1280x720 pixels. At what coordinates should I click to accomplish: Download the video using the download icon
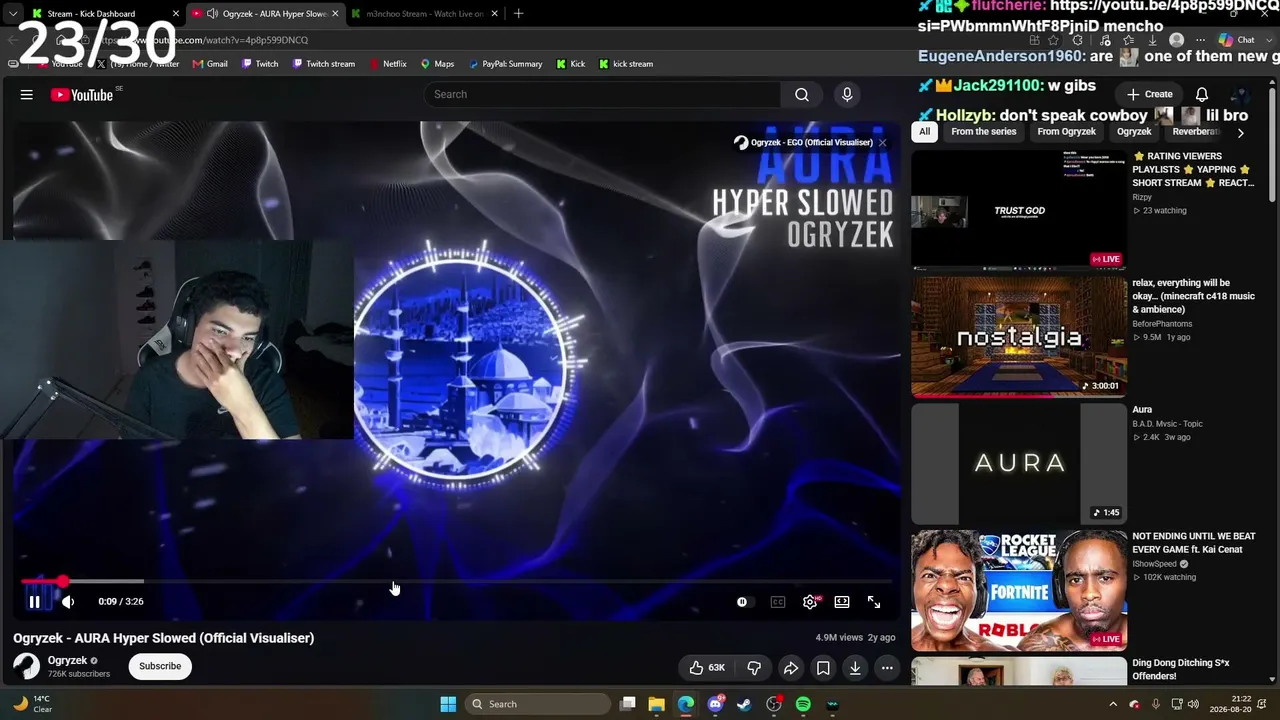click(x=855, y=667)
